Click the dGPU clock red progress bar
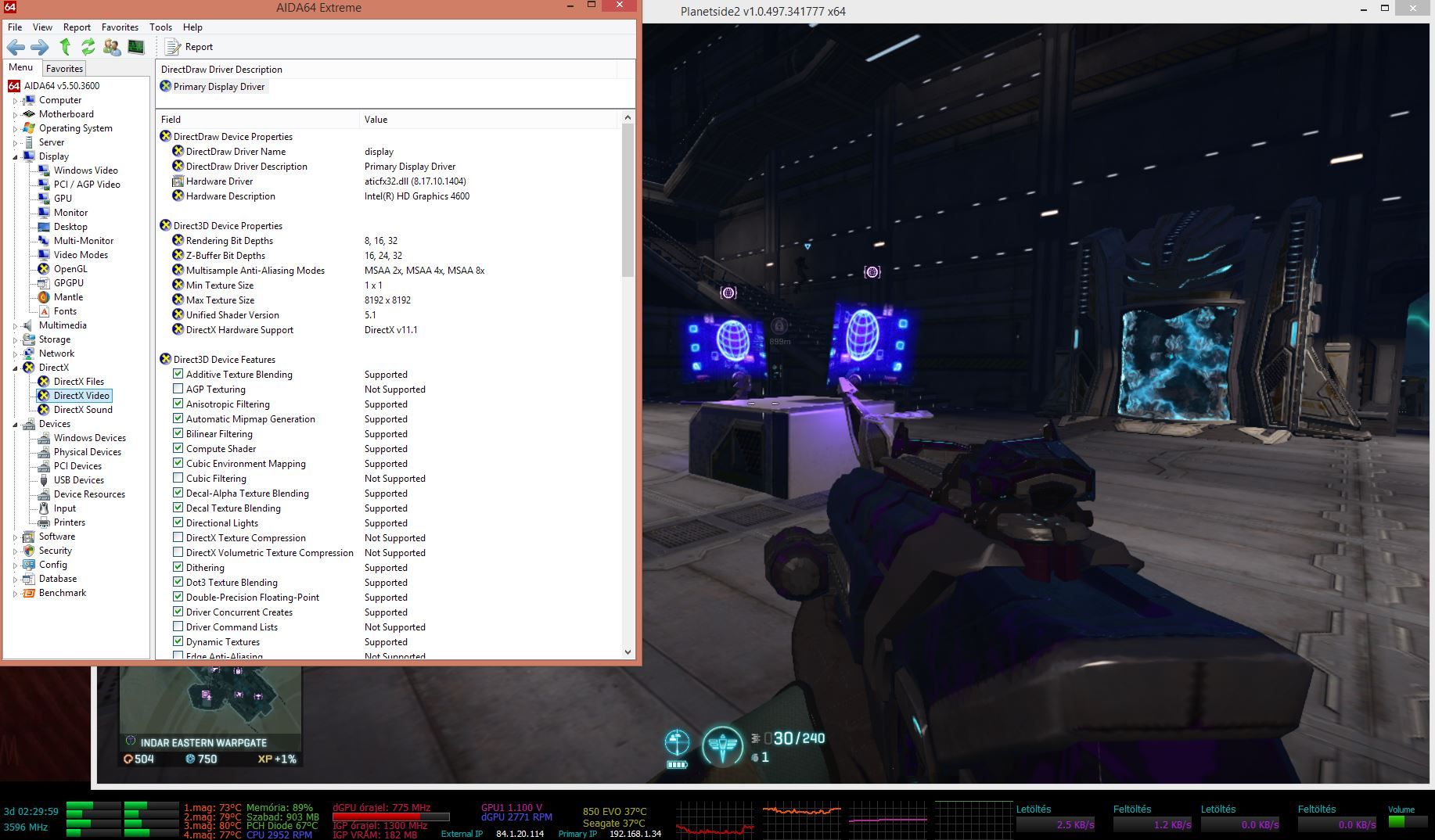This screenshot has width=1435, height=840. 391,817
